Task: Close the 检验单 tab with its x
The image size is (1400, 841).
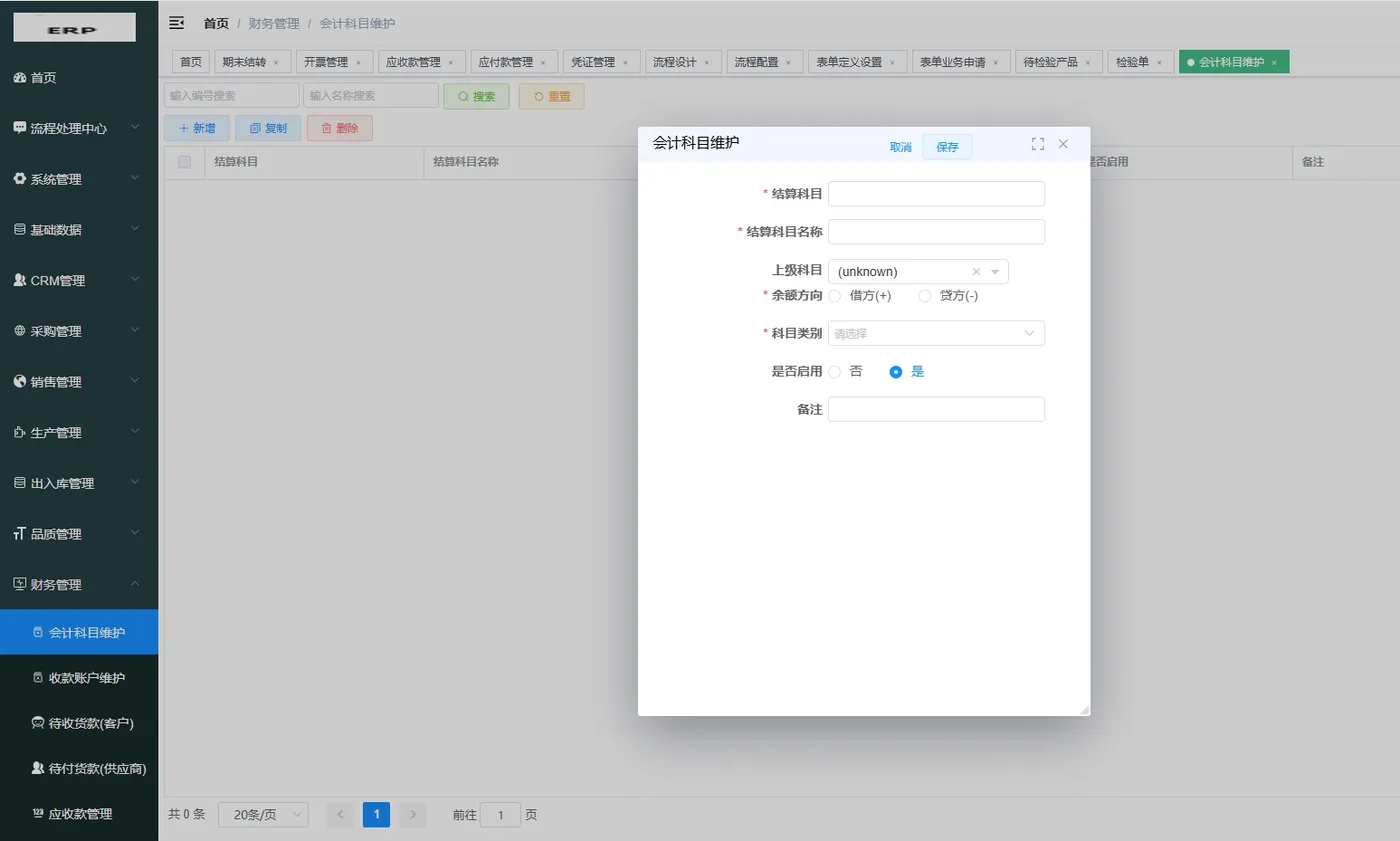Action: (1159, 62)
